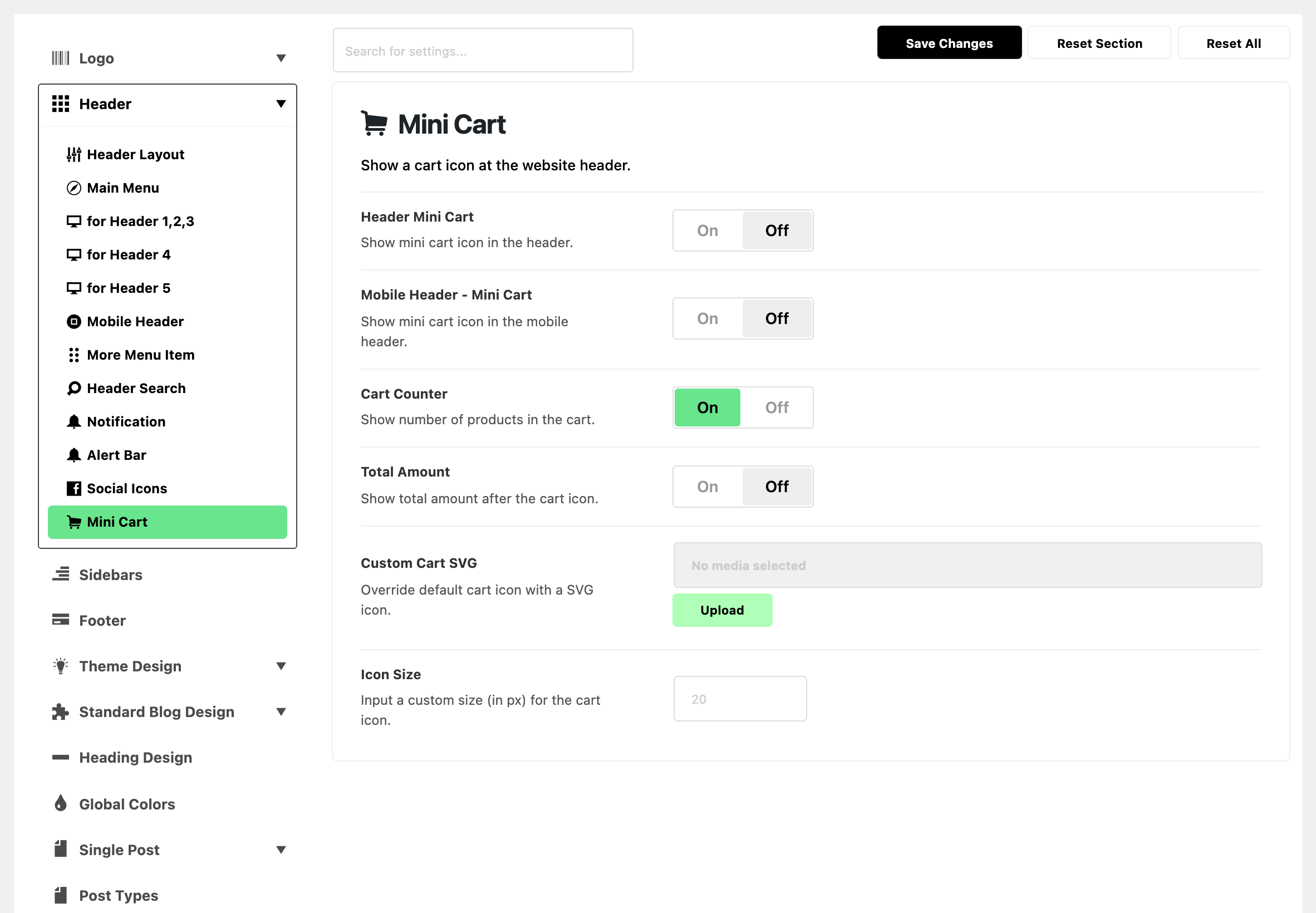This screenshot has width=1316, height=913.
Task: Click the Theme Design lightbulb icon
Action: (61, 666)
